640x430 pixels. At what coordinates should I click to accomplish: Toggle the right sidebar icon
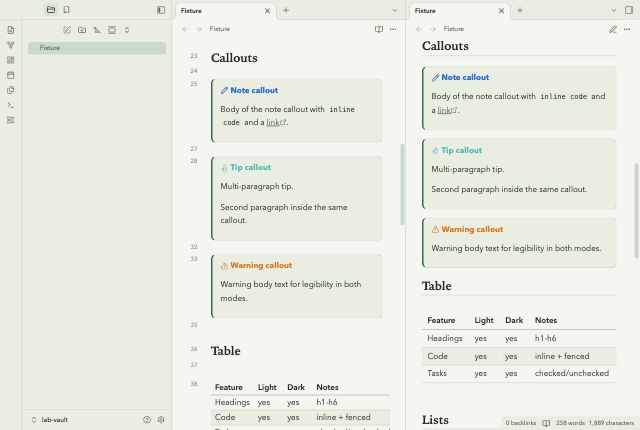(629, 10)
